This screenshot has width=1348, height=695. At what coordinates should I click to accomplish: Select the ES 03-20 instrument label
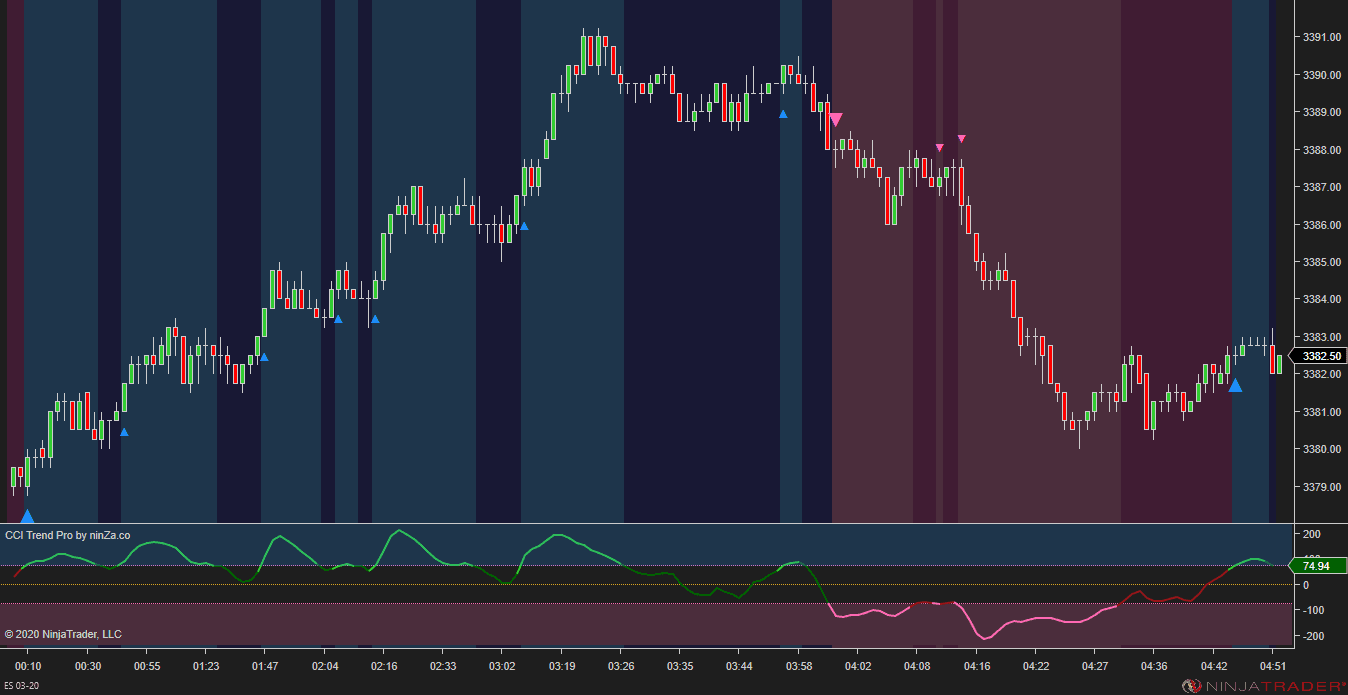pos(21,685)
